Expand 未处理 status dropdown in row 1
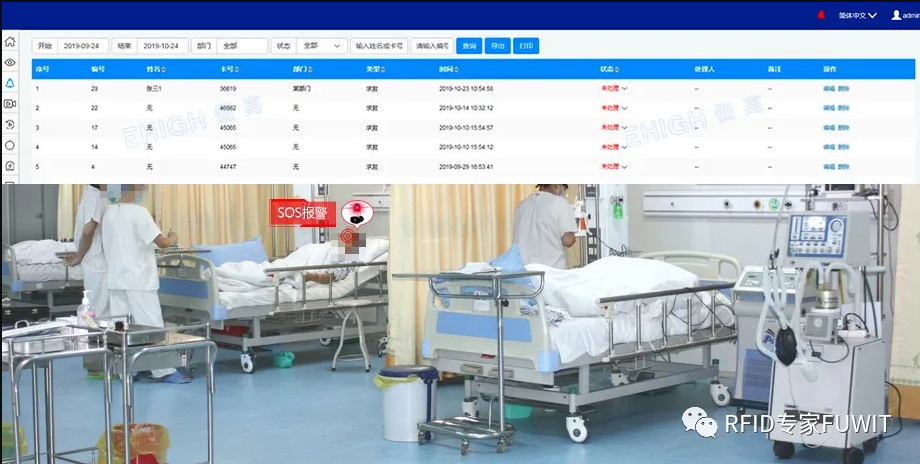The height and width of the screenshot is (464, 920). [614, 89]
